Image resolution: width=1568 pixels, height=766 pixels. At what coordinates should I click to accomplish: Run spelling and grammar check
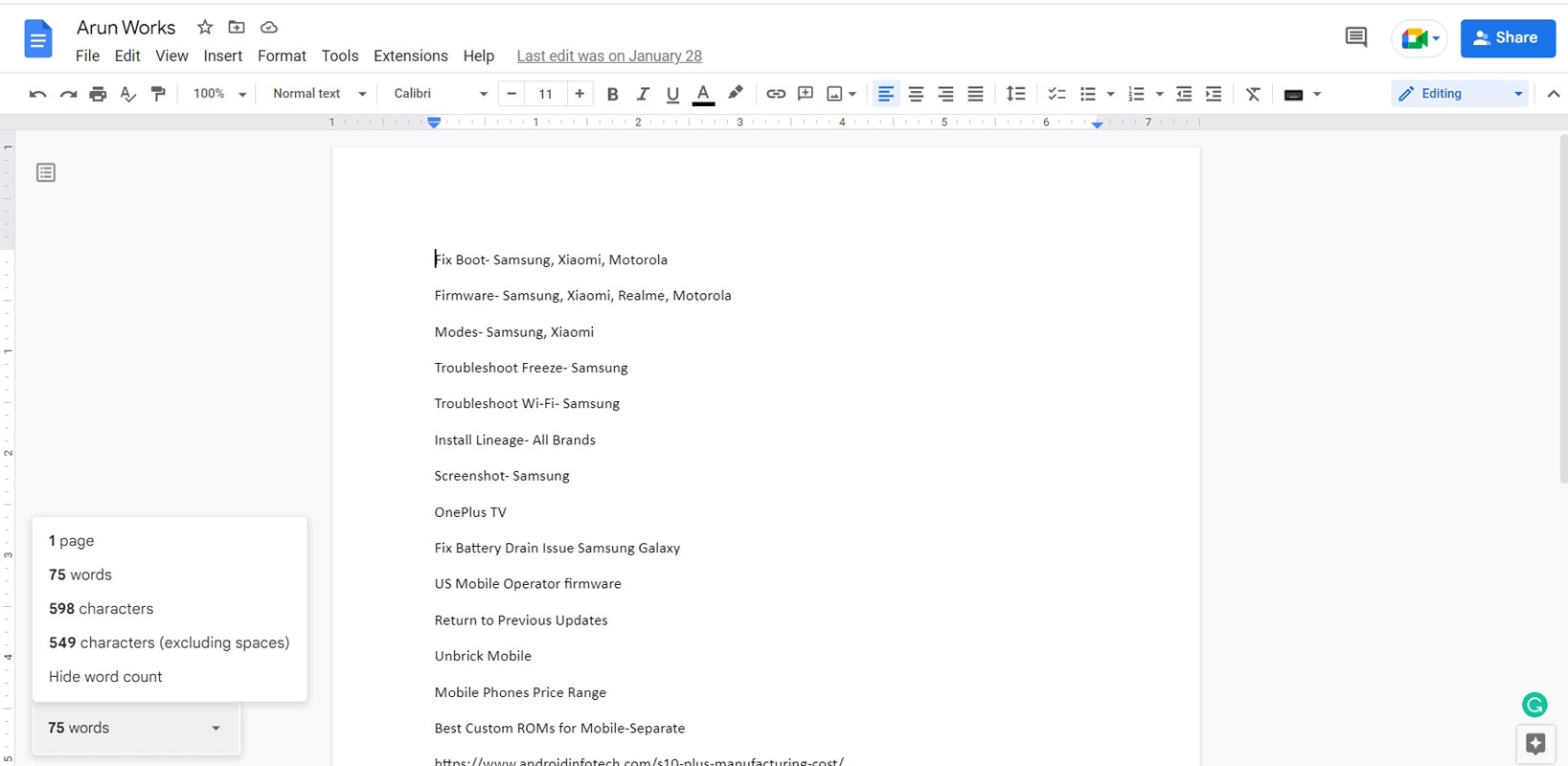[127, 94]
